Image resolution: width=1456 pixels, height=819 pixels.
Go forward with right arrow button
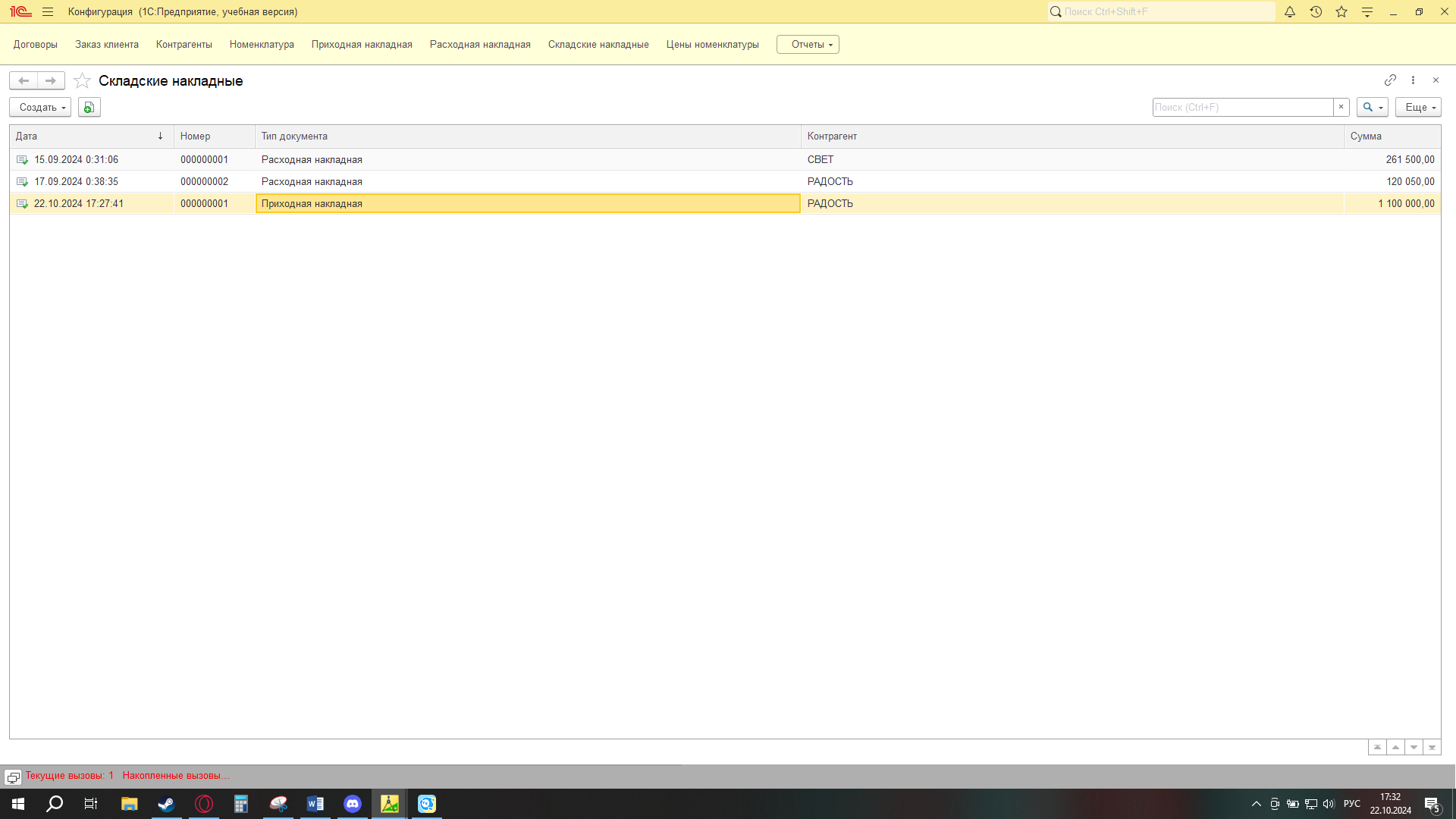click(51, 80)
